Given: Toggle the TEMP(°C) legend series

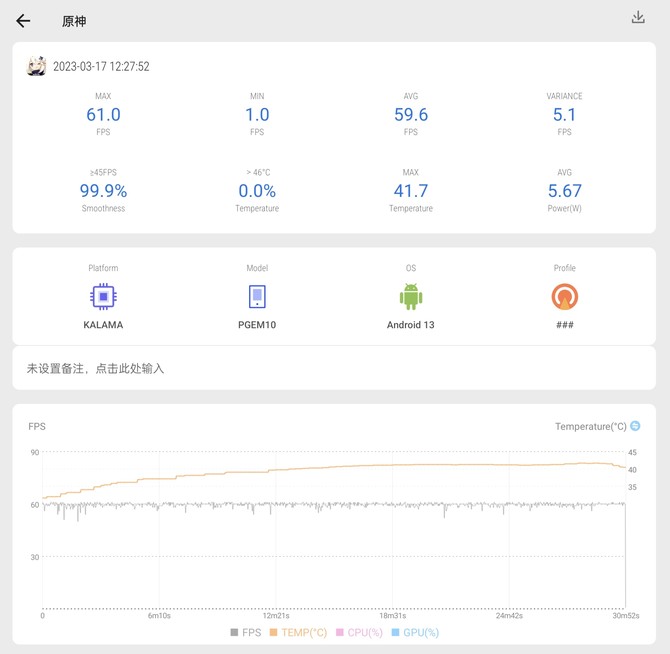Looking at the screenshot, I should [x=299, y=632].
